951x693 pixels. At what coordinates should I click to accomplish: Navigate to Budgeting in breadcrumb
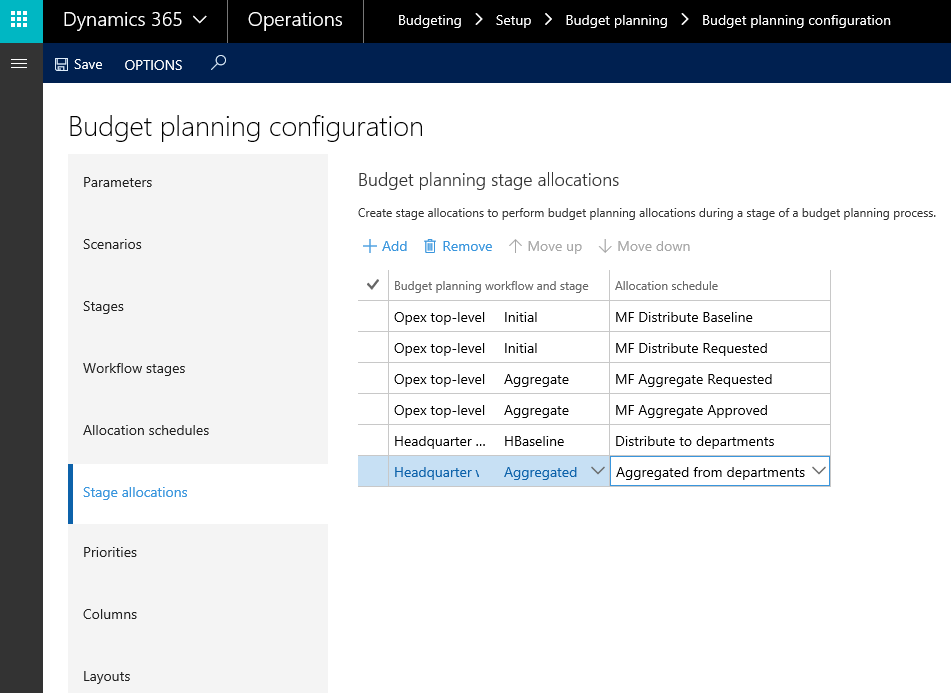click(429, 20)
